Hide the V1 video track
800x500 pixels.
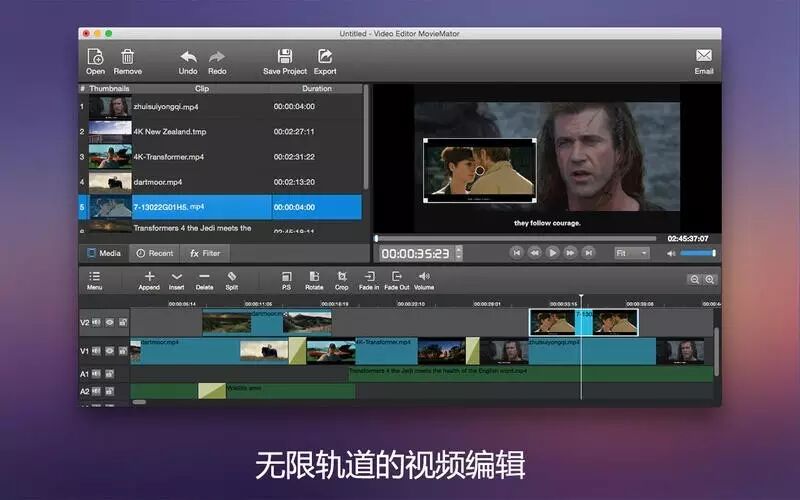[110, 351]
